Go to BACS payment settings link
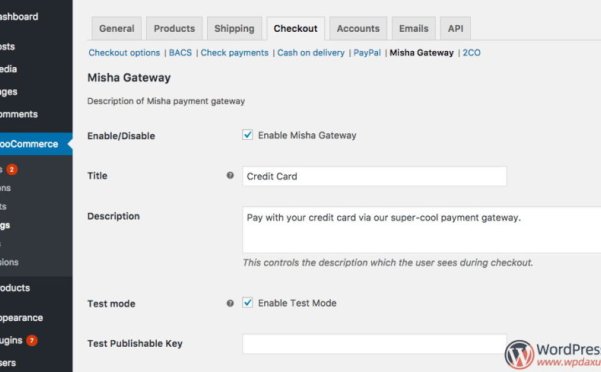 [180, 53]
